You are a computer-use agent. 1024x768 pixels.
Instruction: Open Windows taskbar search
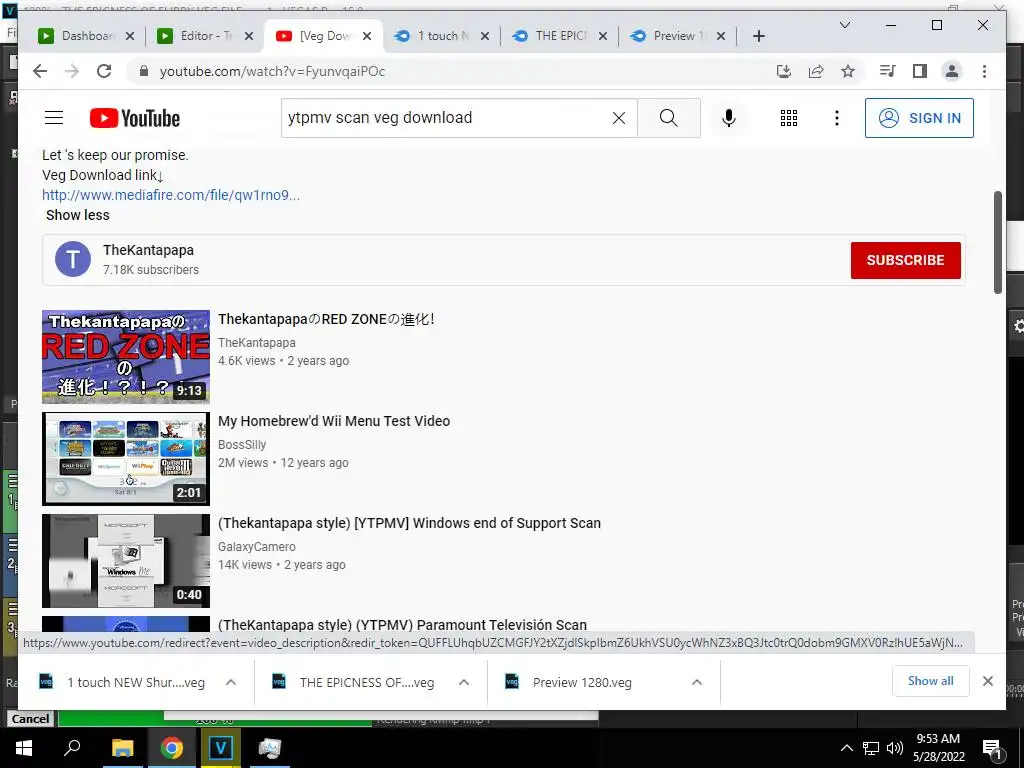tap(72, 748)
